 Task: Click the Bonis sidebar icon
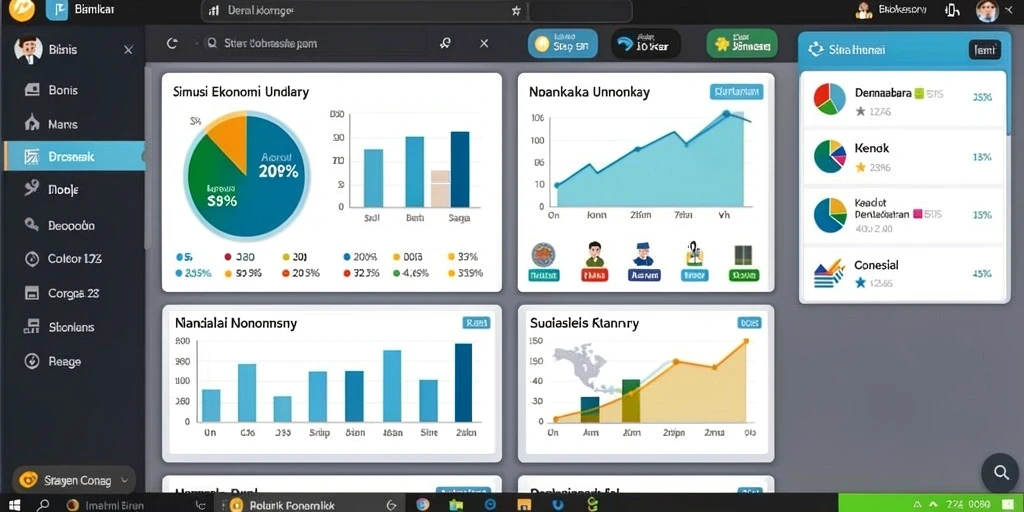[x=31, y=90]
